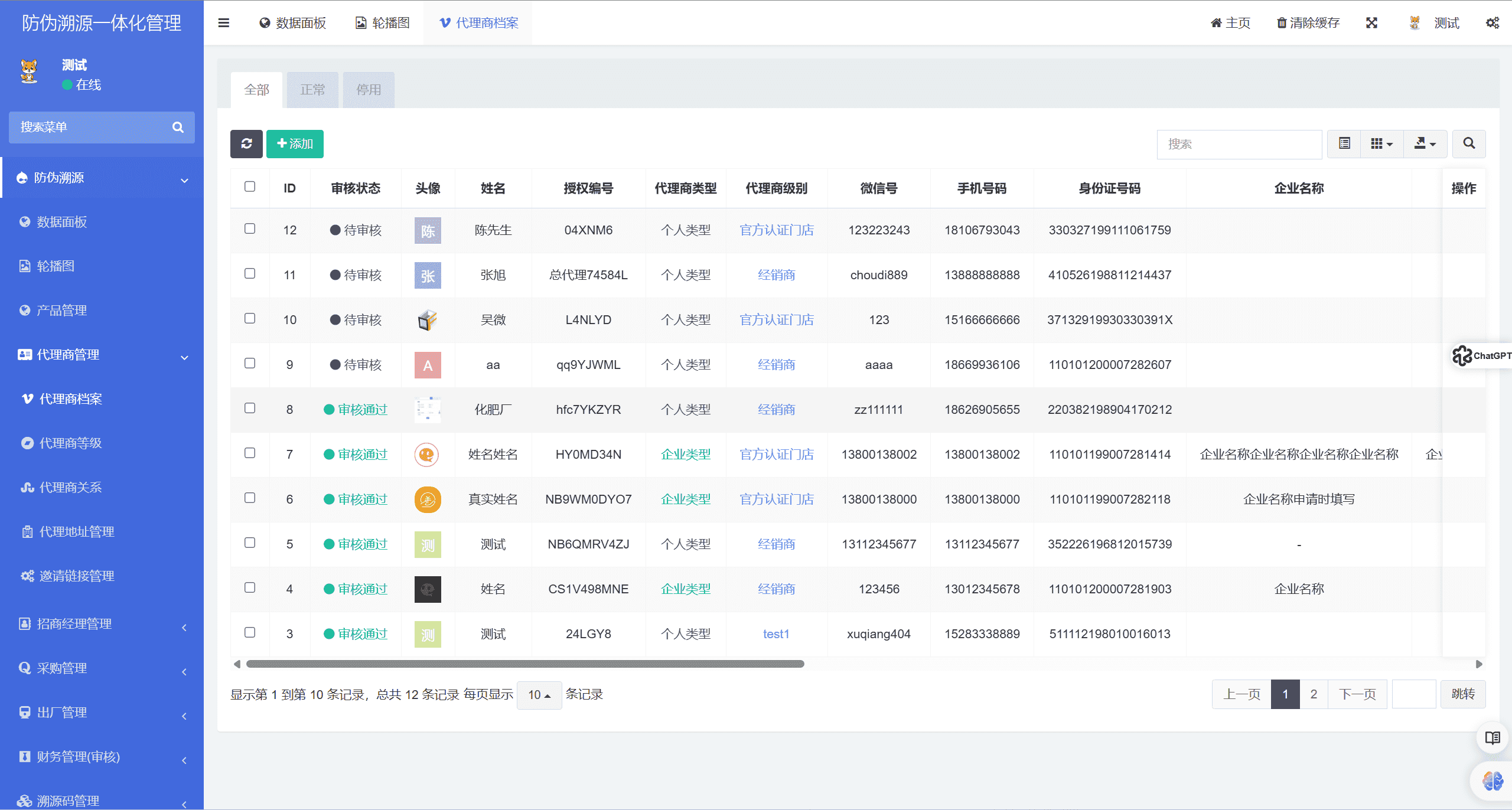Click the horizontal table scrollbar thumb

pyautogui.click(x=525, y=664)
